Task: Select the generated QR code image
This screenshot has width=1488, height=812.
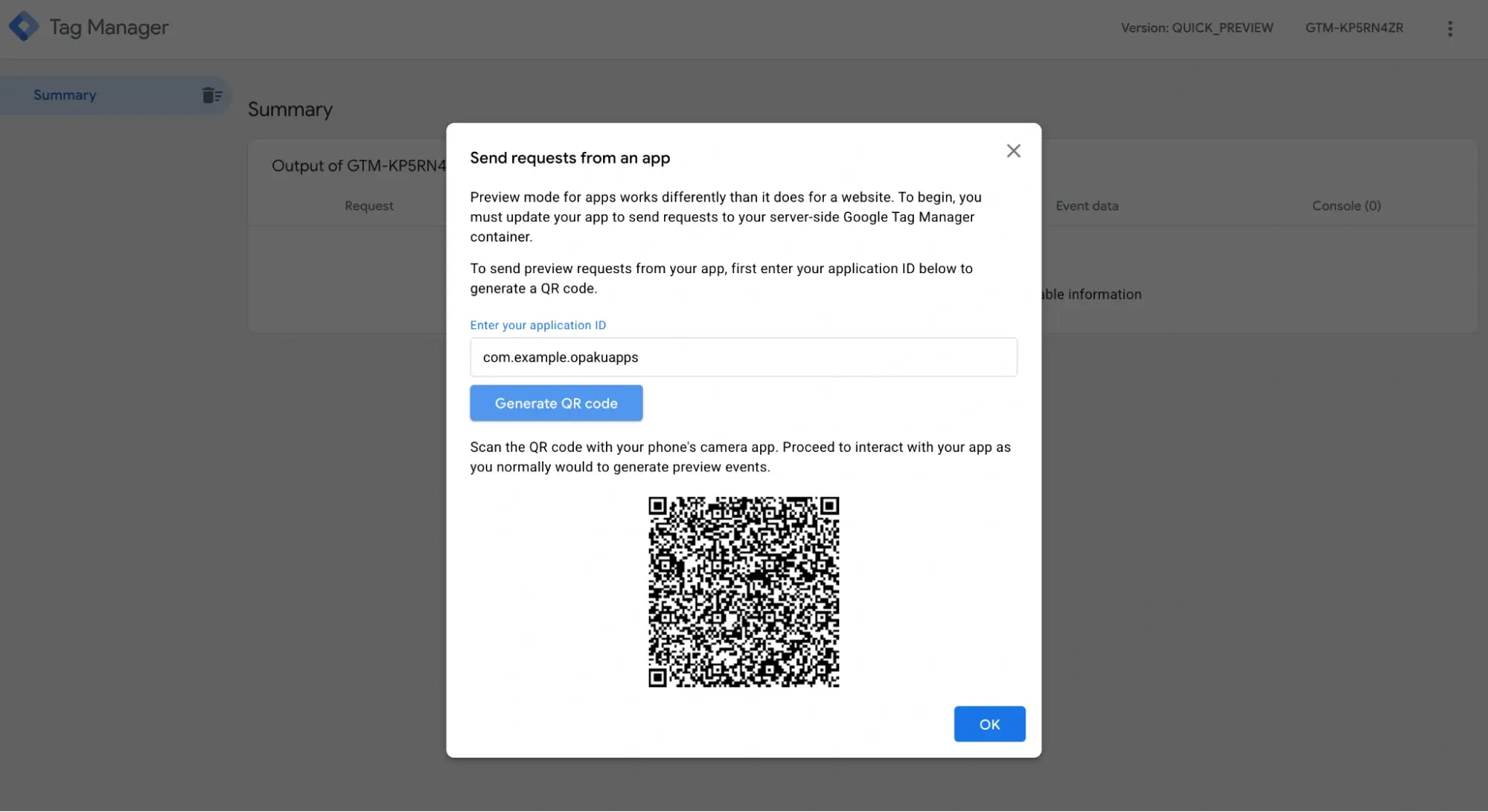Action: [744, 592]
